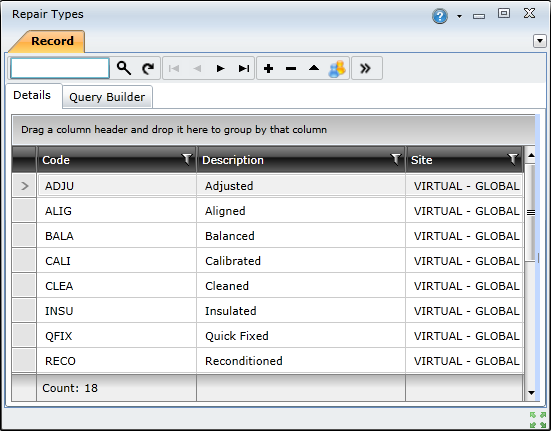Open Site column filter
The width and height of the screenshot is (551, 431).
point(513,159)
